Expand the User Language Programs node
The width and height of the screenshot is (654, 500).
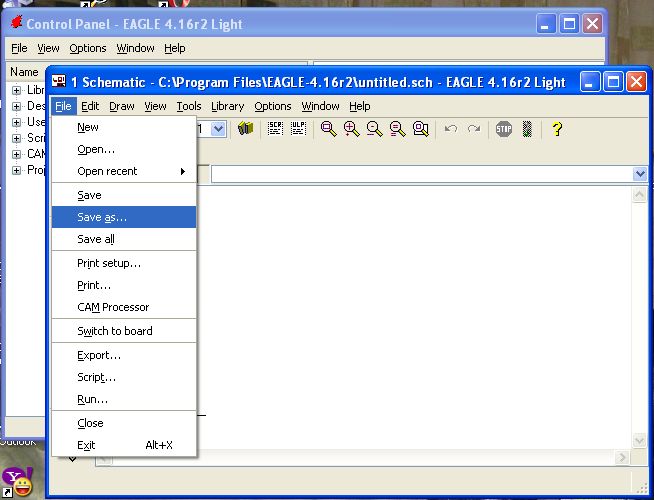coord(16,122)
